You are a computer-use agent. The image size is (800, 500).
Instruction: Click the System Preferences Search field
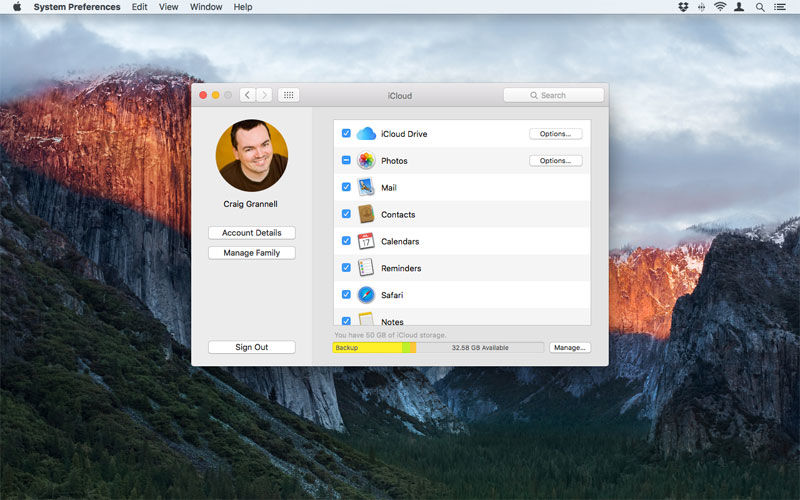tap(554, 95)
